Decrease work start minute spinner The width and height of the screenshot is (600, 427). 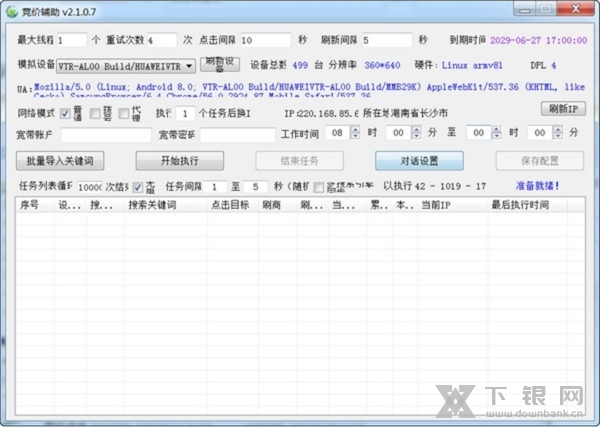click(416, 136)
